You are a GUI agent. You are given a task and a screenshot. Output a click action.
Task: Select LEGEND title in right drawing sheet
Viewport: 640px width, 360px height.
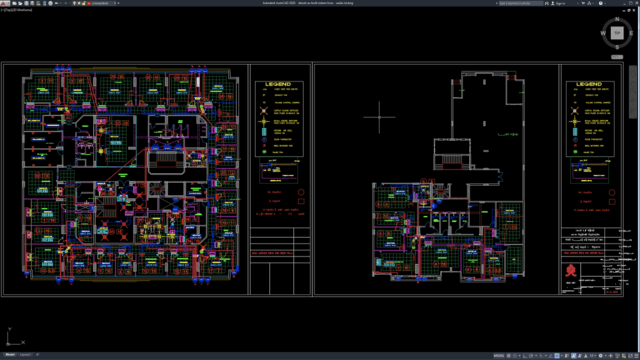coord(589,84)
